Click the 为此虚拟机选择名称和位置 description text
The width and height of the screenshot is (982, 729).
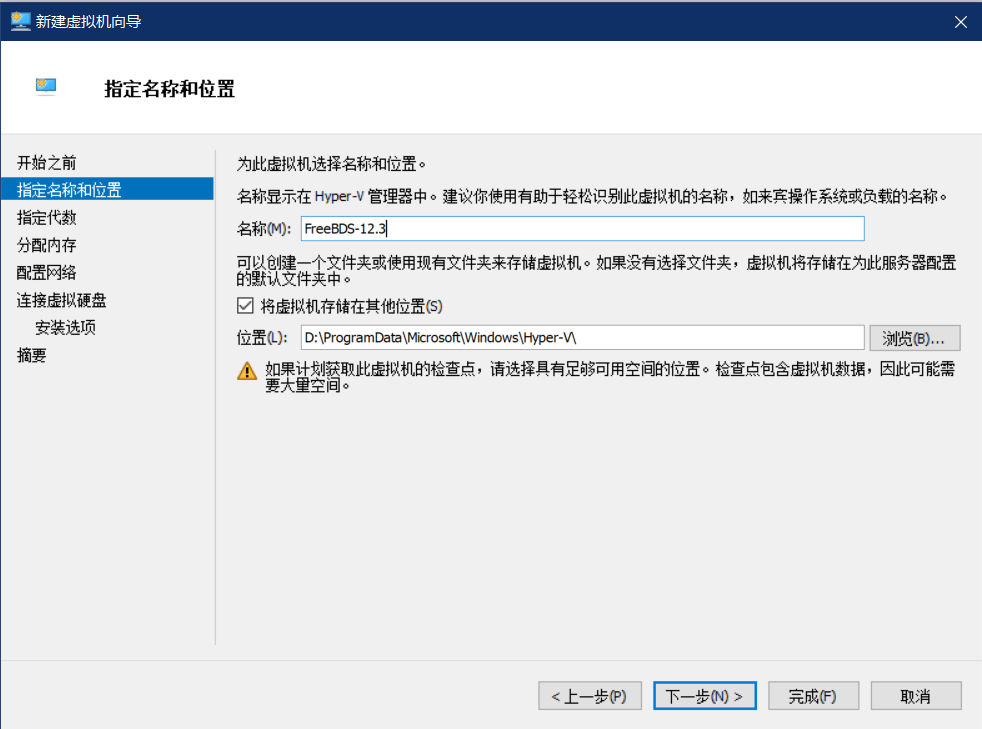(x=331, y=164)
